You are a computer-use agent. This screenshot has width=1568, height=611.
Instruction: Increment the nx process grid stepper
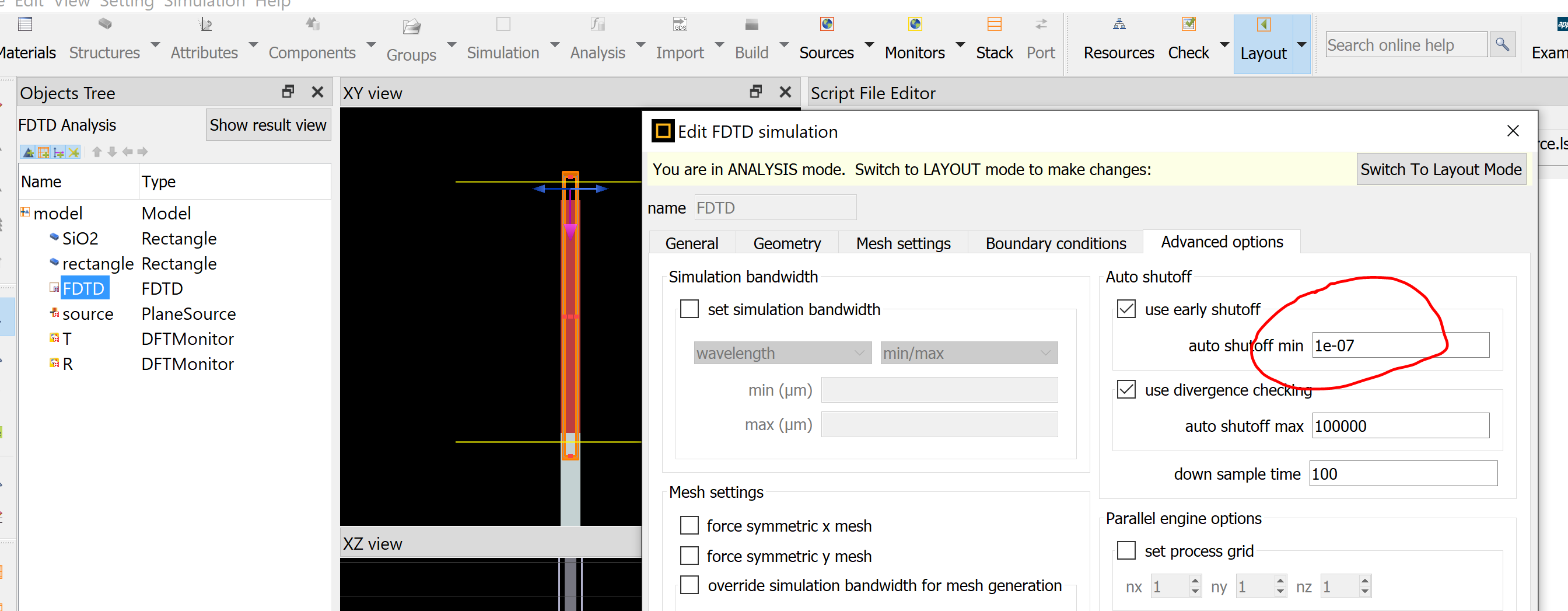(1195, 581)
